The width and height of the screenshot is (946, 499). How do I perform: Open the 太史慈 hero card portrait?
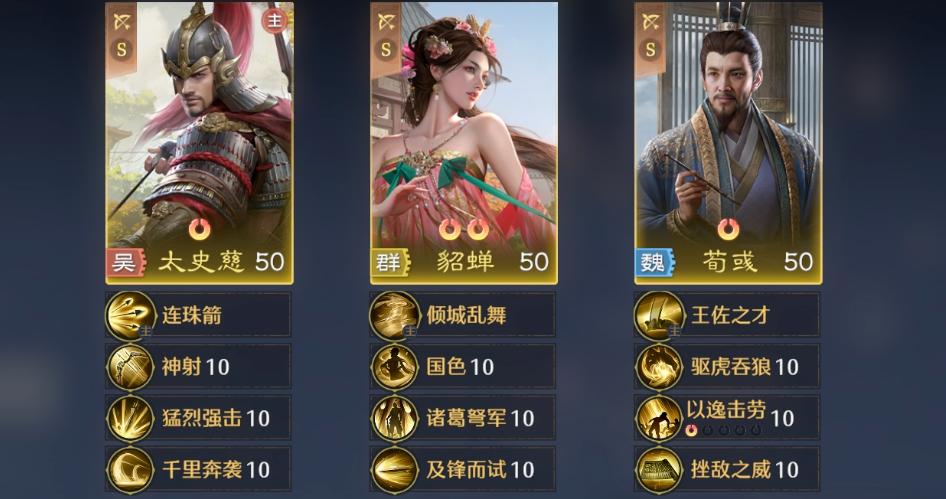[x=200, y=143]
